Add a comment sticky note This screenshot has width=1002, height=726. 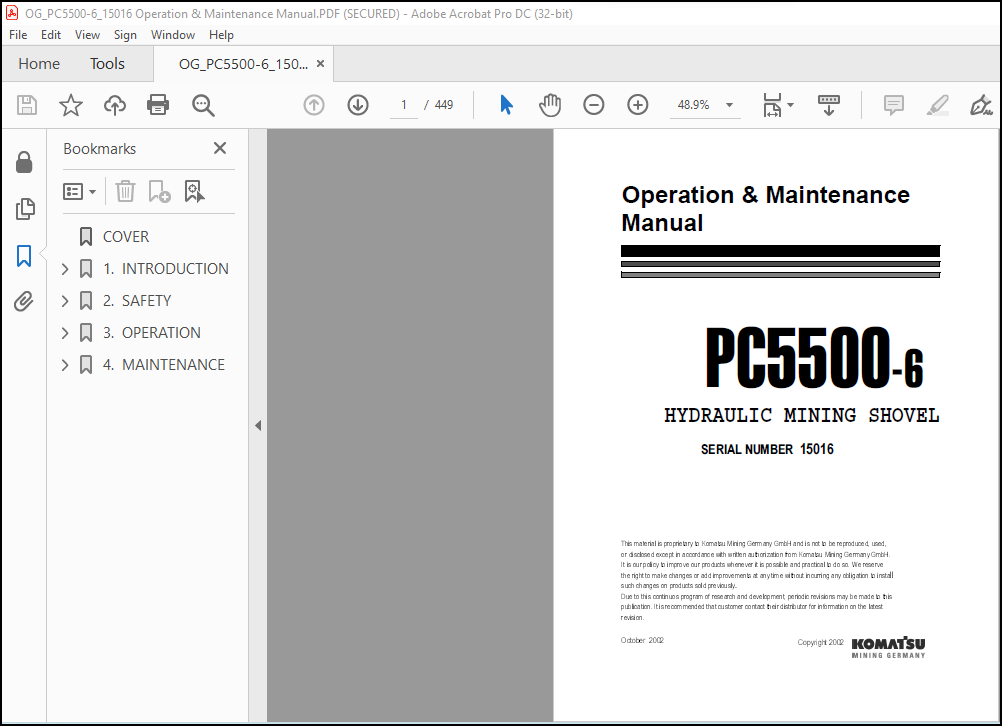tap(893, 105)
